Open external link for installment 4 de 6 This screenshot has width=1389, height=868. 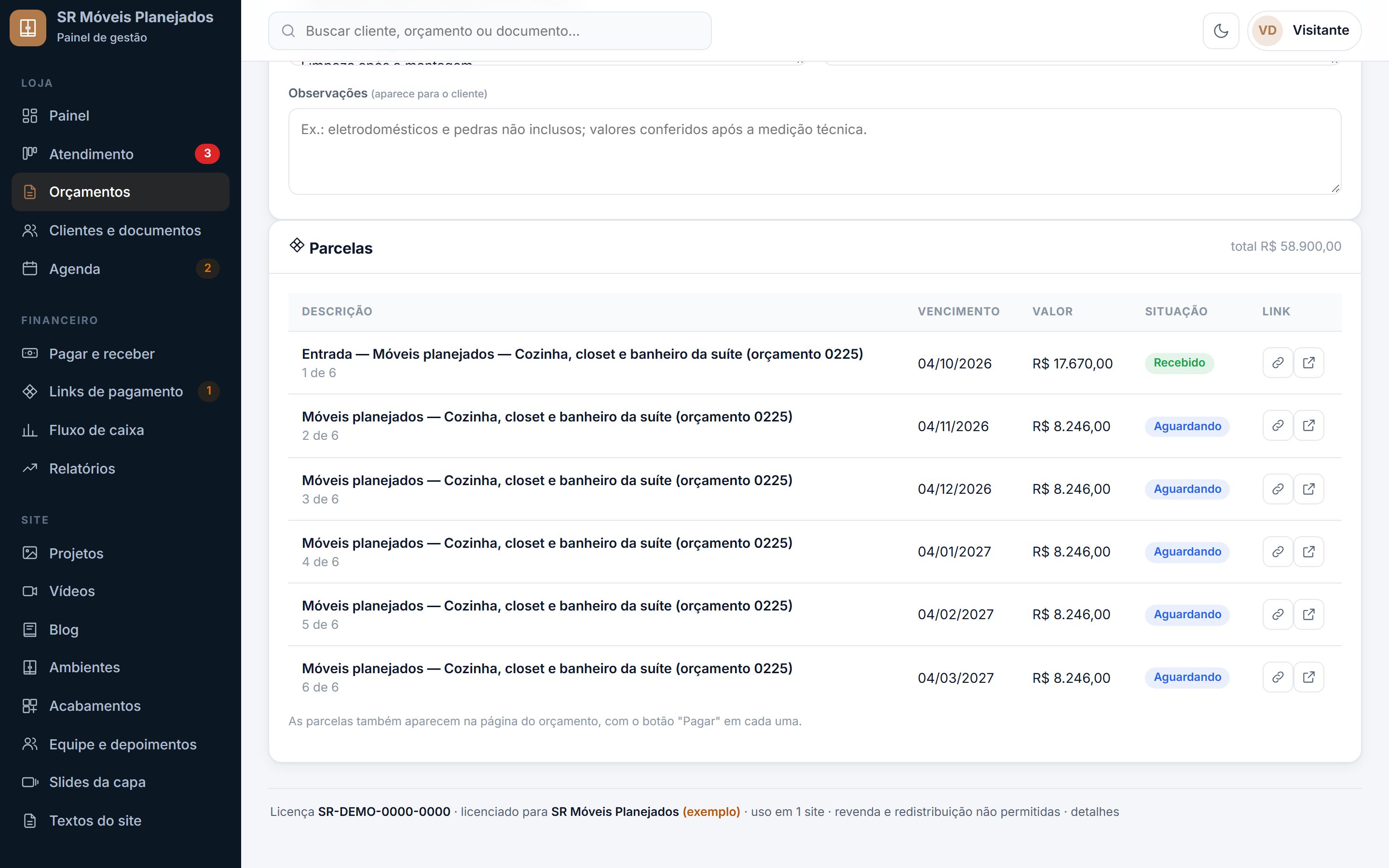coord(1308,552)
